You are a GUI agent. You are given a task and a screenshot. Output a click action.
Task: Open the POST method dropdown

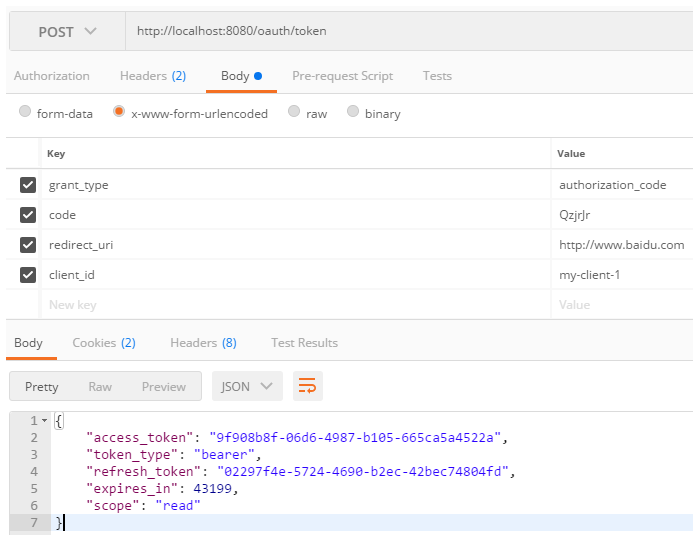tap(67, 32)
